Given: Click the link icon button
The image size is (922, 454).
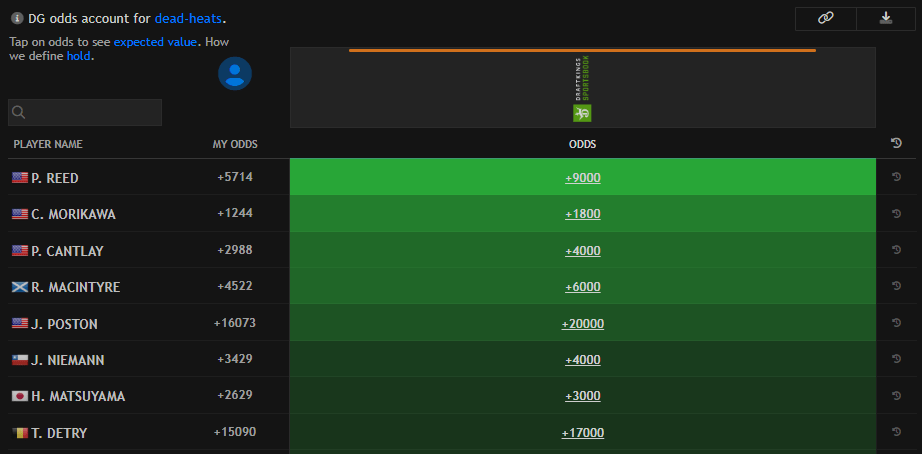Looking at the screenshot, I should point(825,18).
